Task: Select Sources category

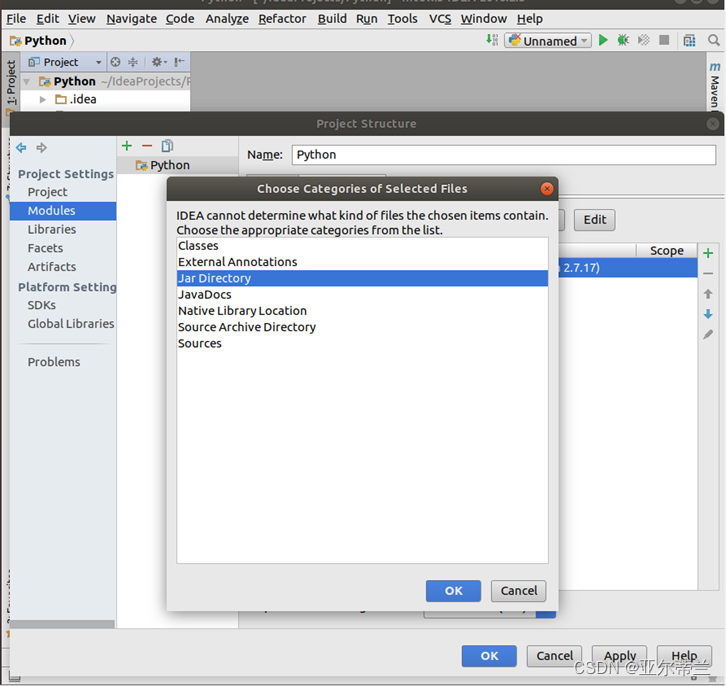Action: pos(363,343)
